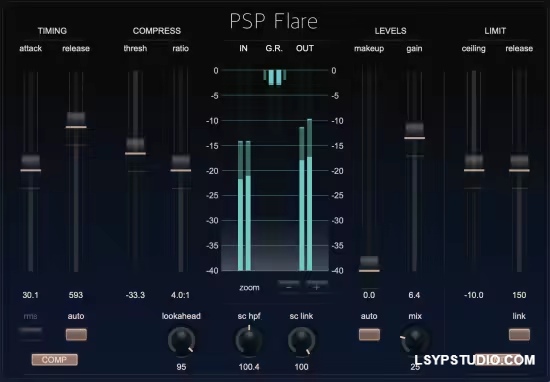Image resolution: width=550 pixels, height=382 pixels.
Task: Click the zoom plus button
Action: point(316,286)
